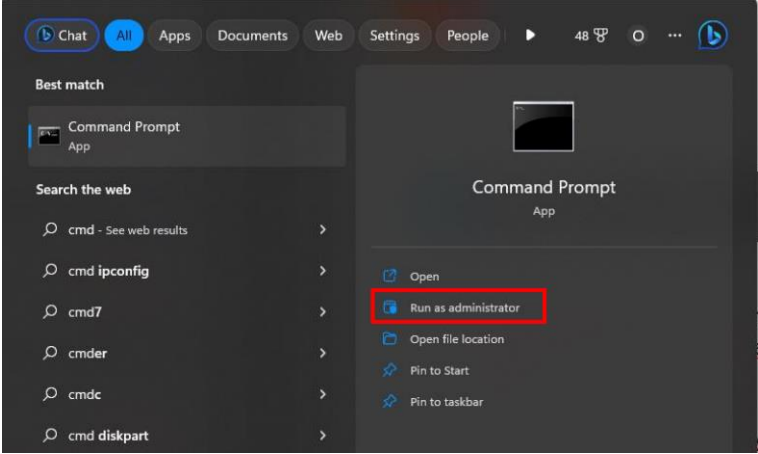758x454 pixels.
Task: Expand the cmd7 suggestion arrow
Action: (x=322, y=312)
